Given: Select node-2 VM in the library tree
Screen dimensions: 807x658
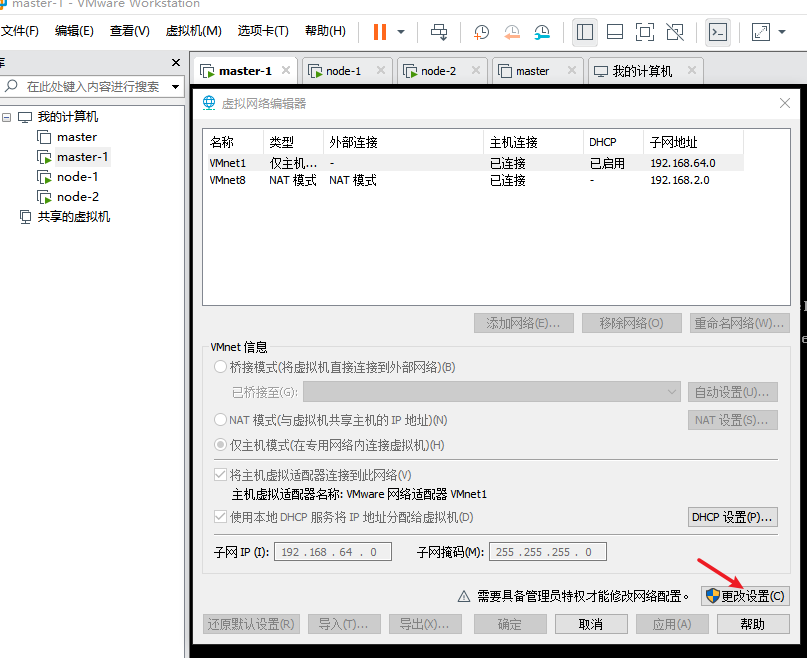Looking at the screenshot, I should pyautogui.click(x=78, y=197).
